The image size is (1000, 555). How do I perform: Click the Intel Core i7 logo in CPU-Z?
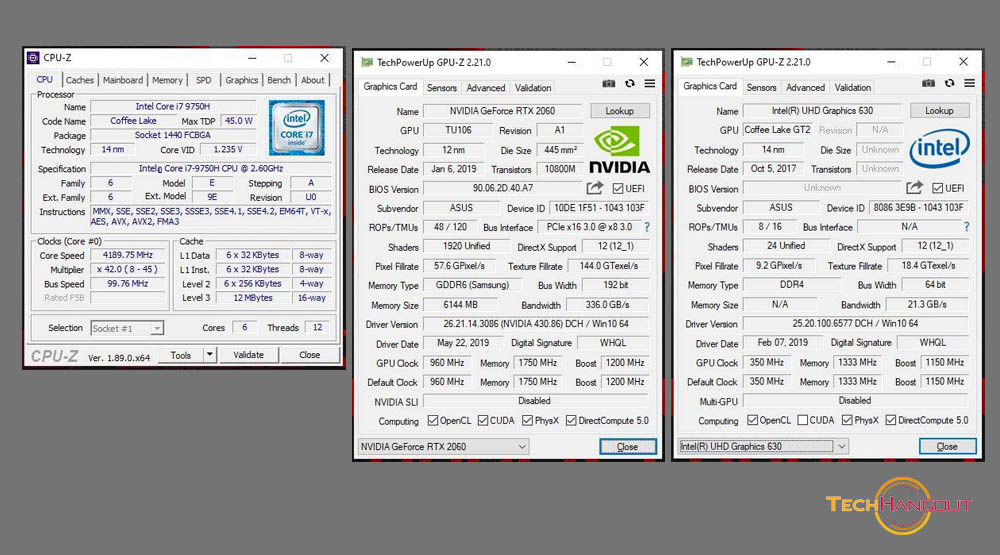pyautogui.click(x=297, y=128)
